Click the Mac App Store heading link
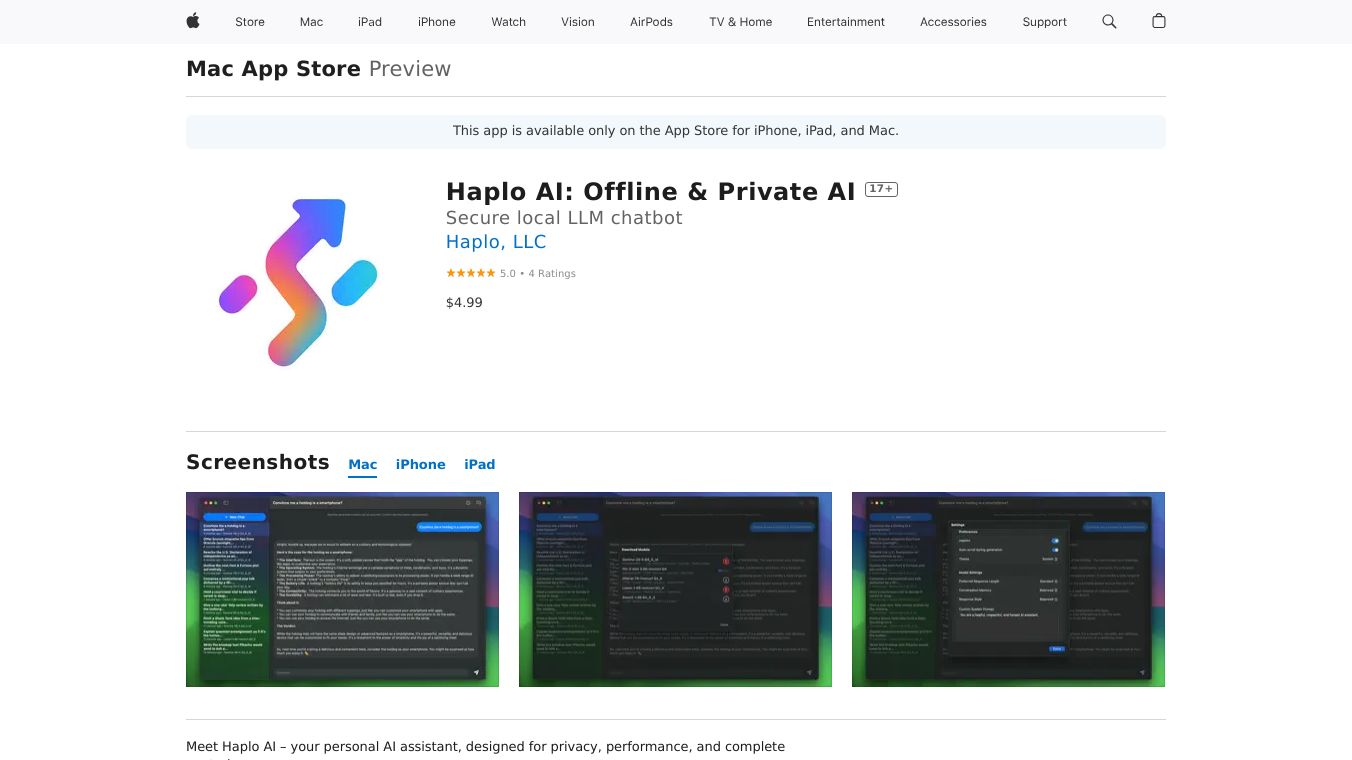The image size is (1352, 760). click(273, 69)
